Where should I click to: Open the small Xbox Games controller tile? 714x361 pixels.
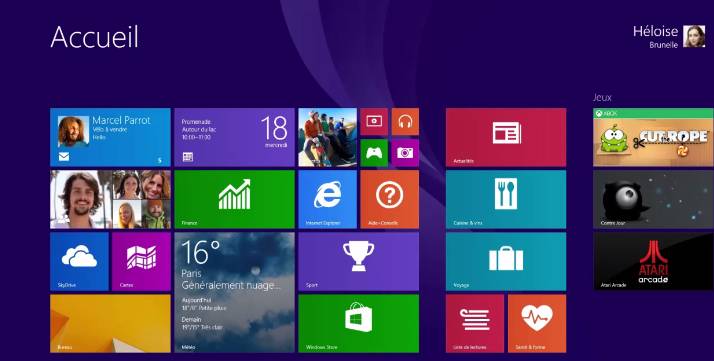tap(374, 153)
